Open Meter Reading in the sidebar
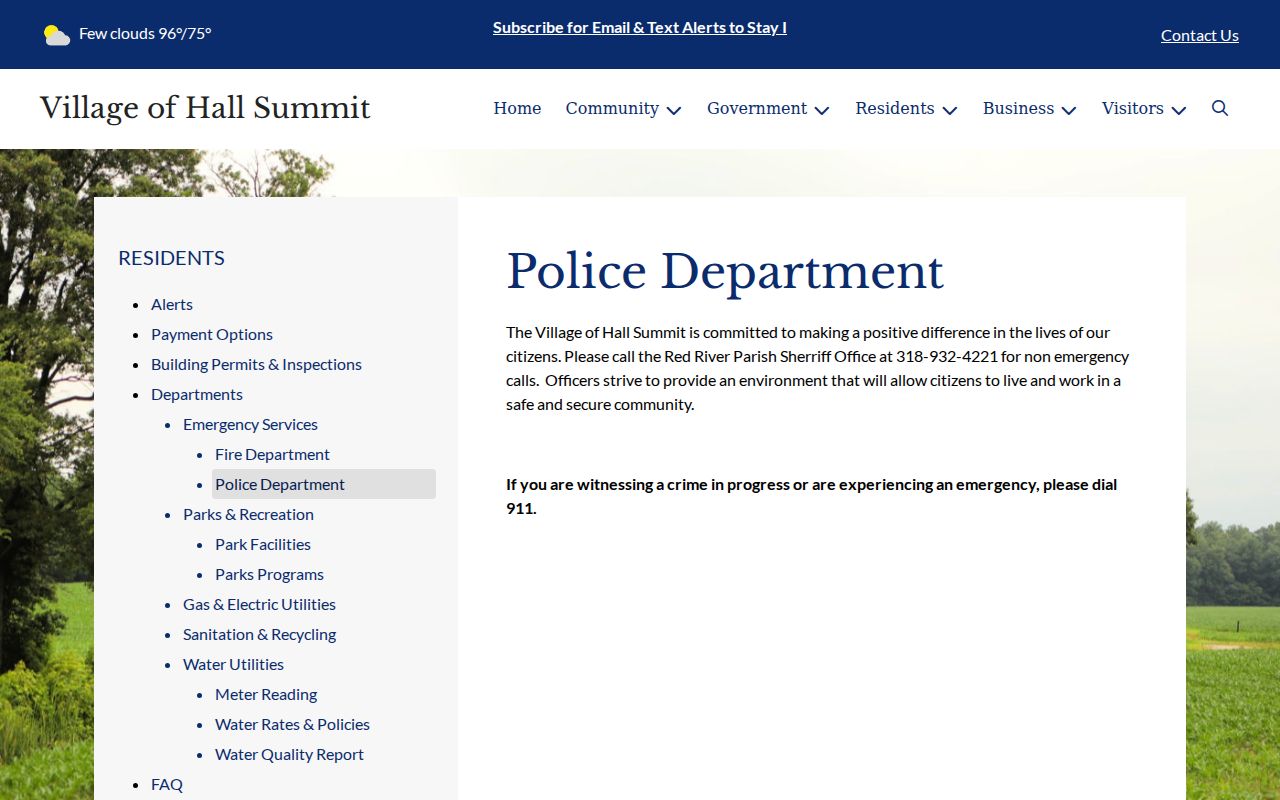The height and width of the screenshot is (800, 1280). [x=266, y=694]
